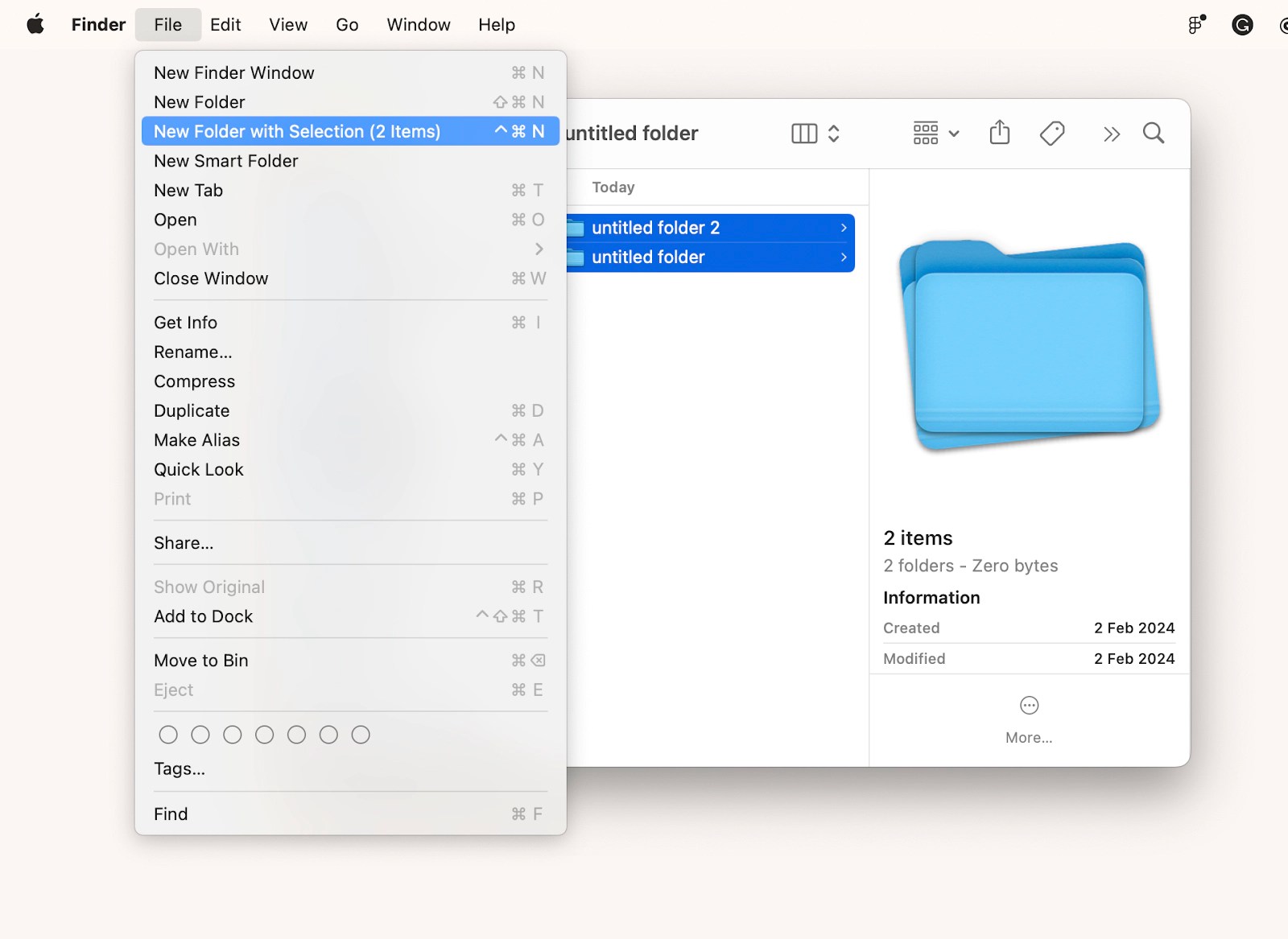Click the up-down chevrons beside the view control
The width and height of the screenshot is (1288, 939).
click(834, 134)
